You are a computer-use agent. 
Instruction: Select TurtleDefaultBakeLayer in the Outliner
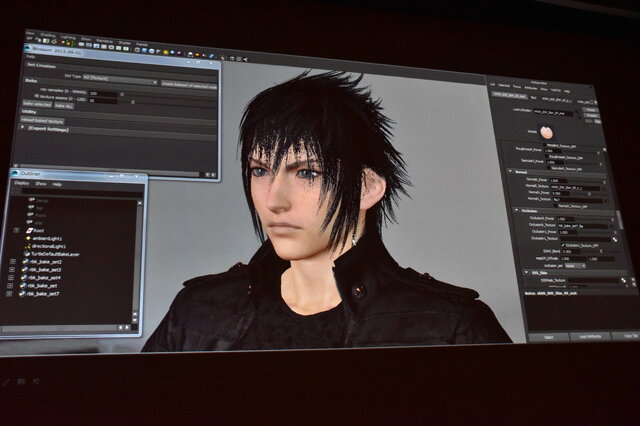pyautogui.click(x=55, y=254)
